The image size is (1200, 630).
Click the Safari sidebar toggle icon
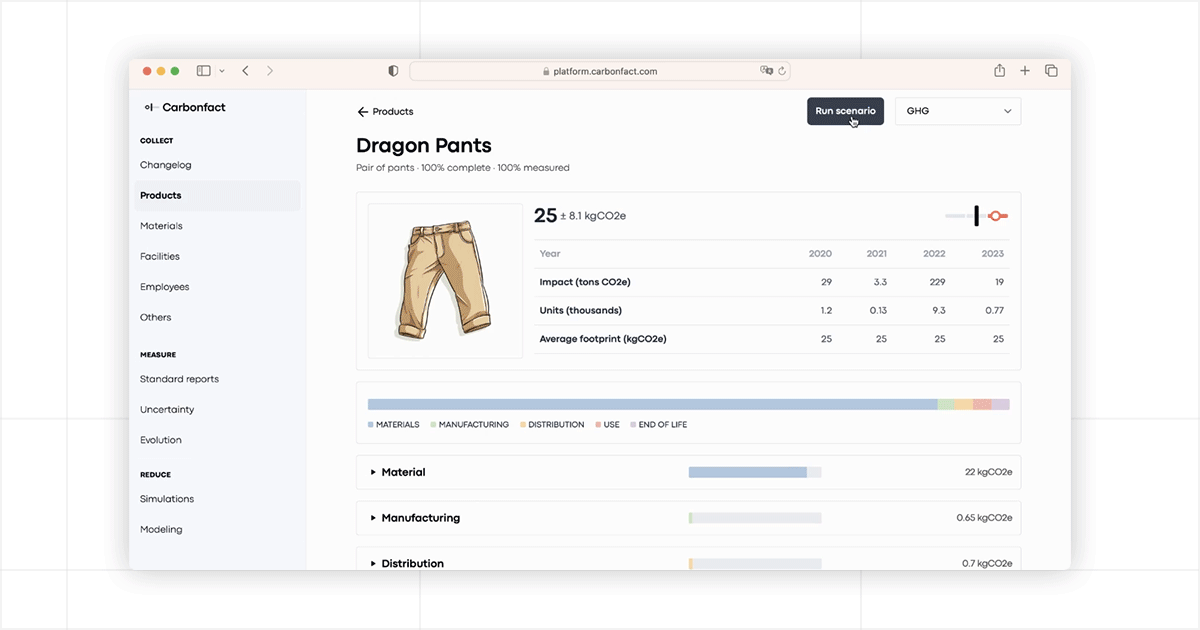click(201, 70)
